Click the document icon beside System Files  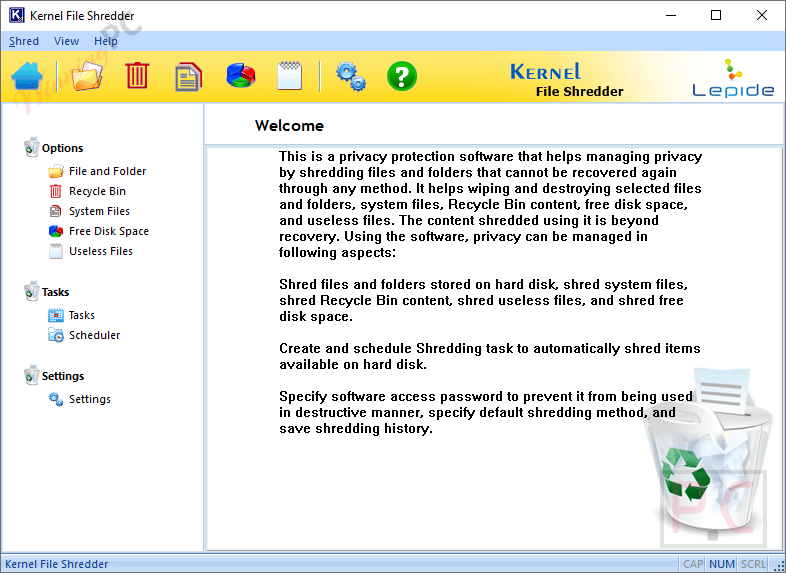[x=56, y=211]
